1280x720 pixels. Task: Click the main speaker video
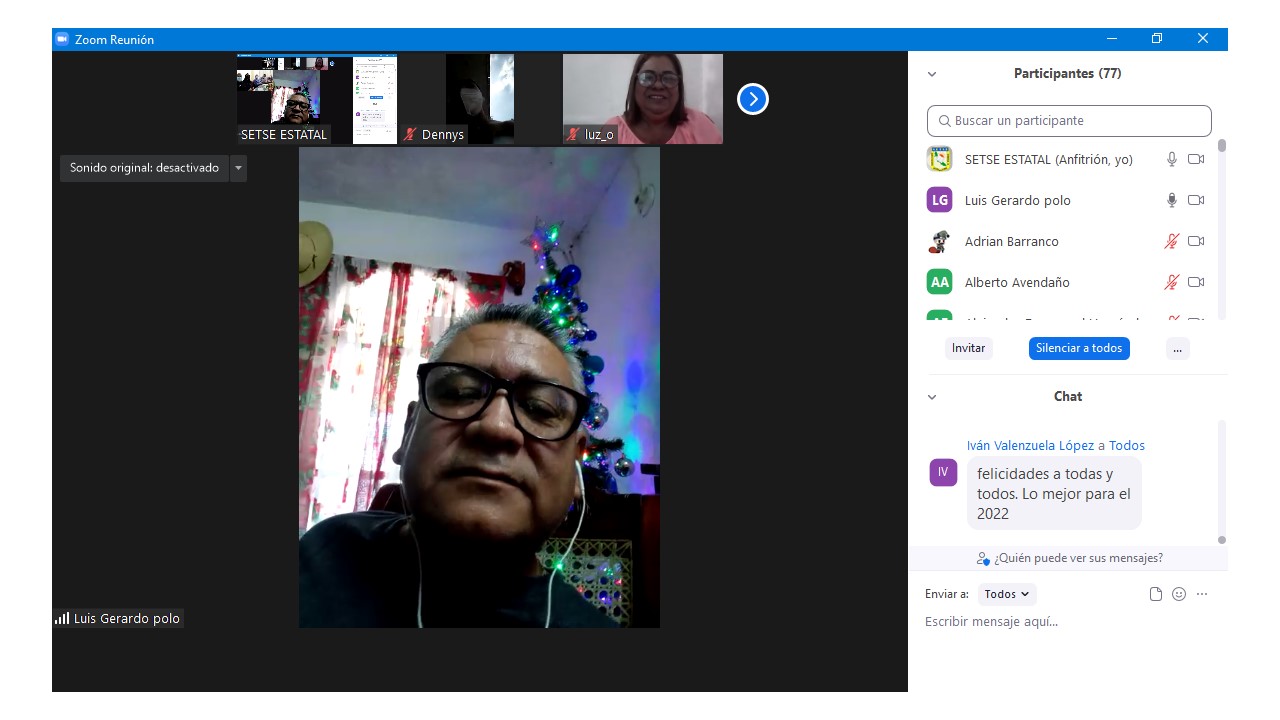479,388
